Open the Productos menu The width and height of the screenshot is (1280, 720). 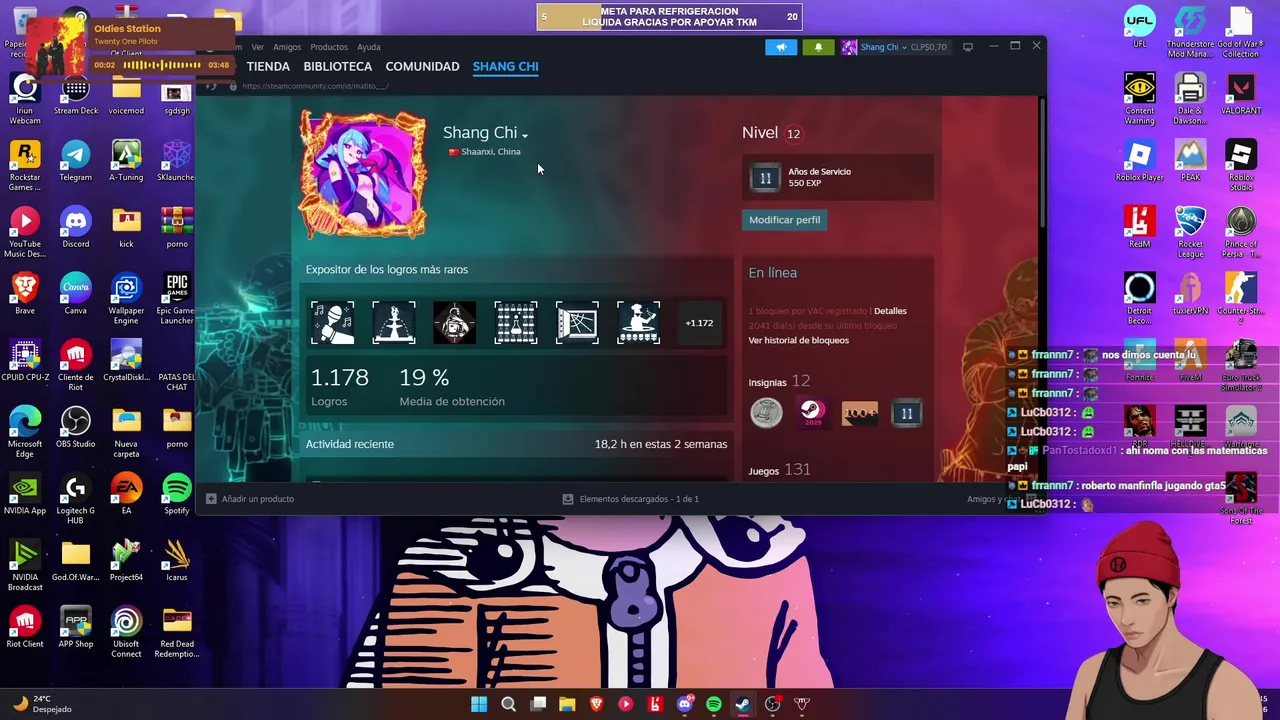[329, 47]
